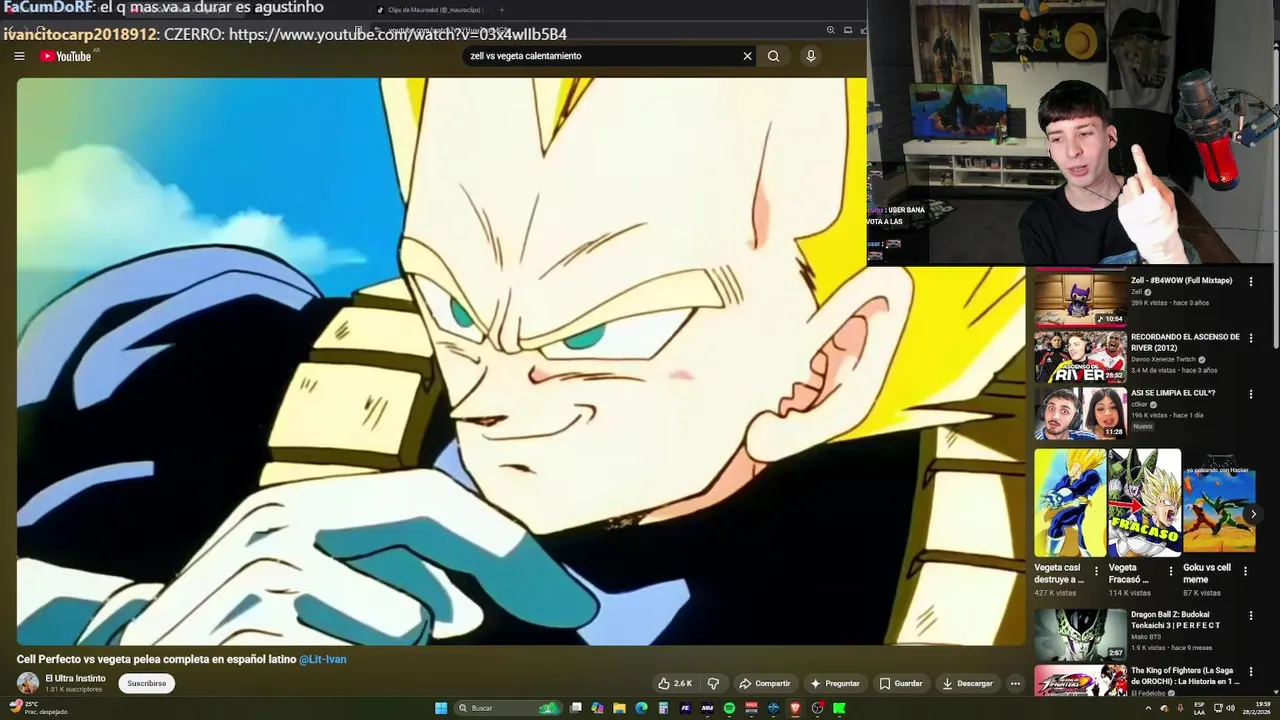This screenshot has height=720, width=1280.
Task: Open the network tray icon
Action: click(x=1218, y=708)
